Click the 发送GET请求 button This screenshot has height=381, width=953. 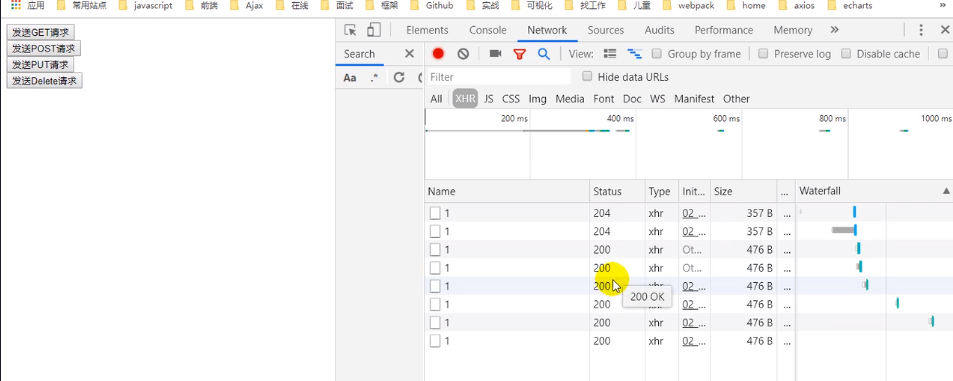pyautogui.click(x=41, y=32)
